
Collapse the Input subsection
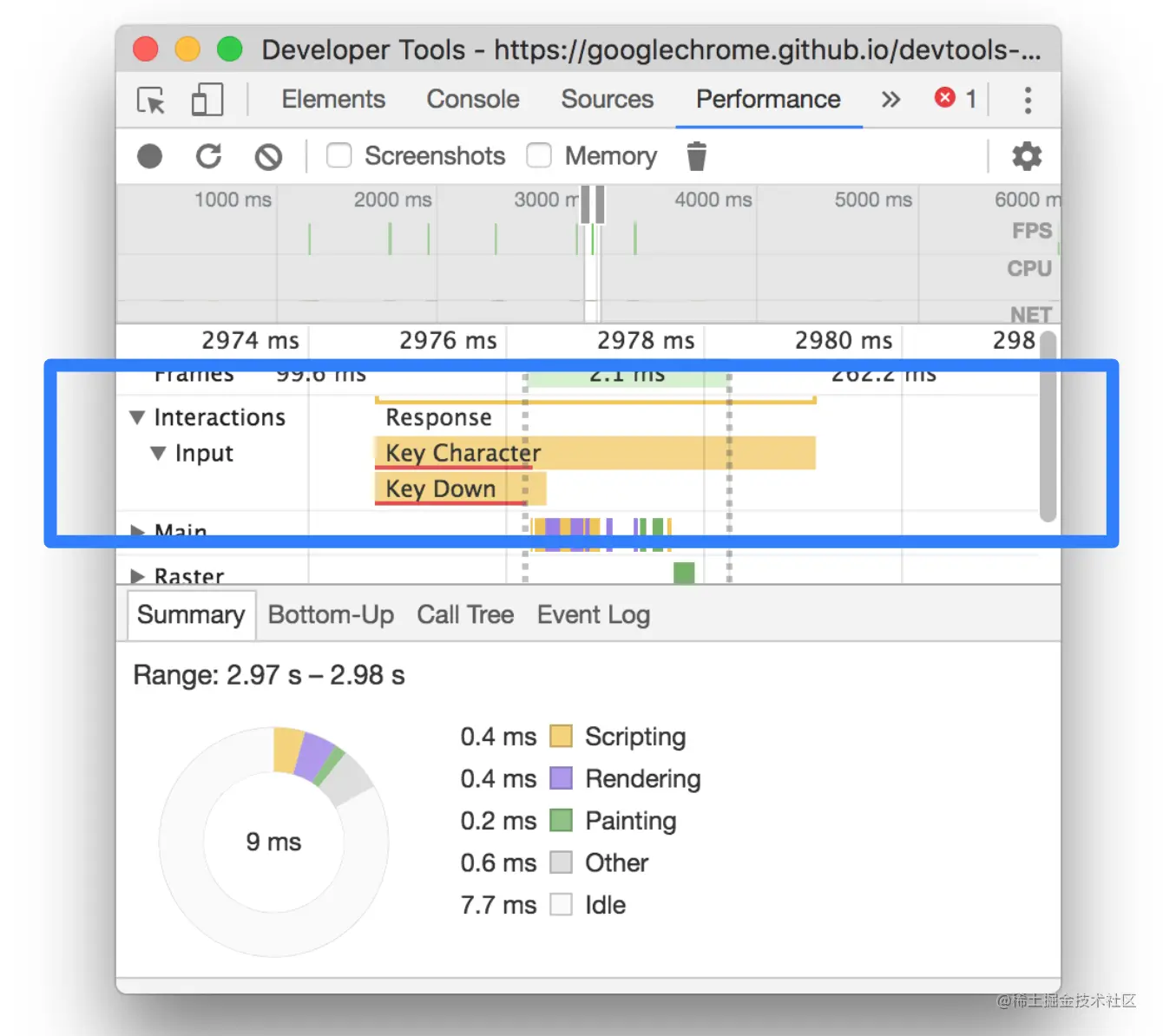tap(158, 453)
